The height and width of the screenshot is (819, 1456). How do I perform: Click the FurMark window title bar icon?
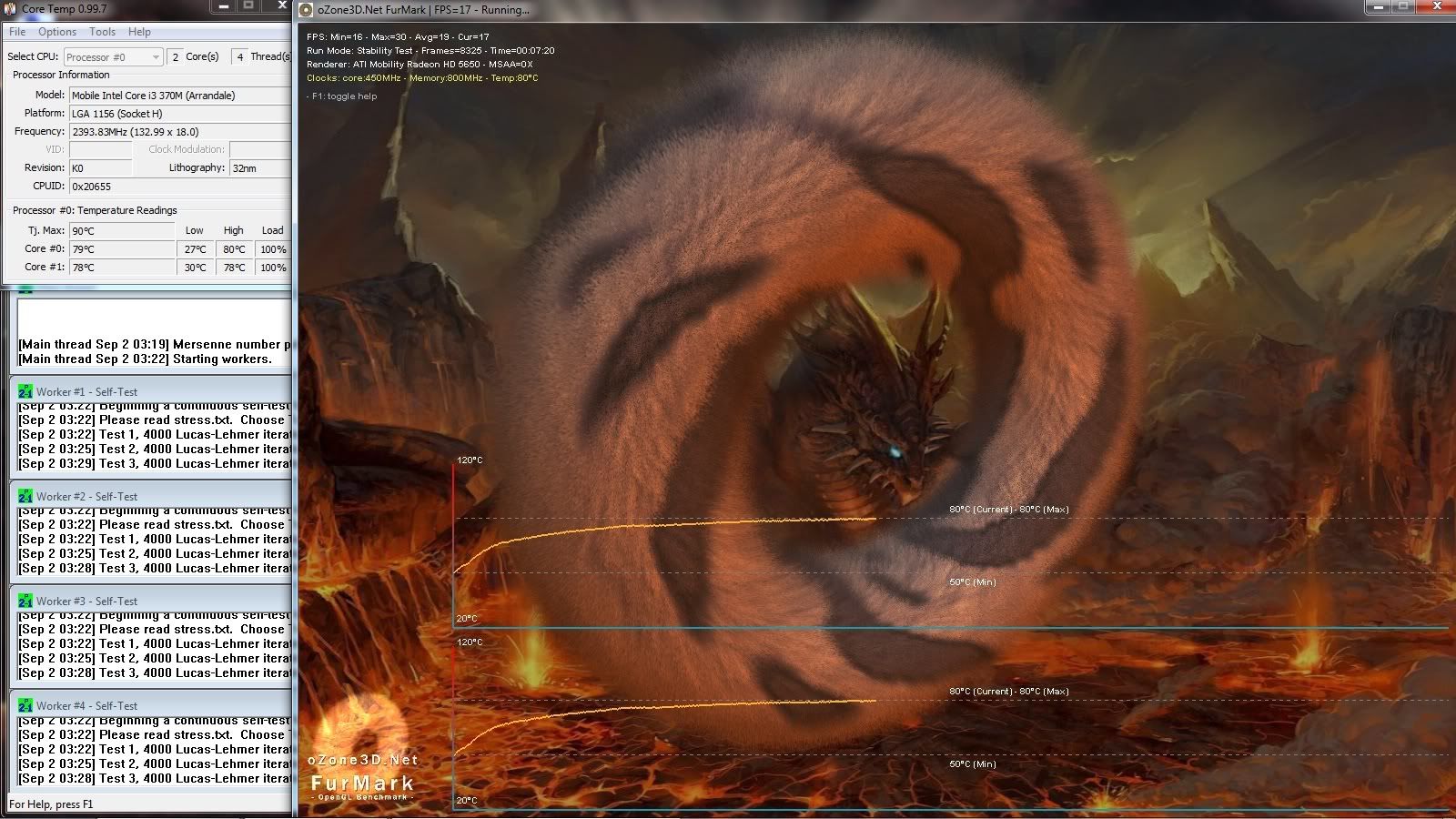[307, 10]
